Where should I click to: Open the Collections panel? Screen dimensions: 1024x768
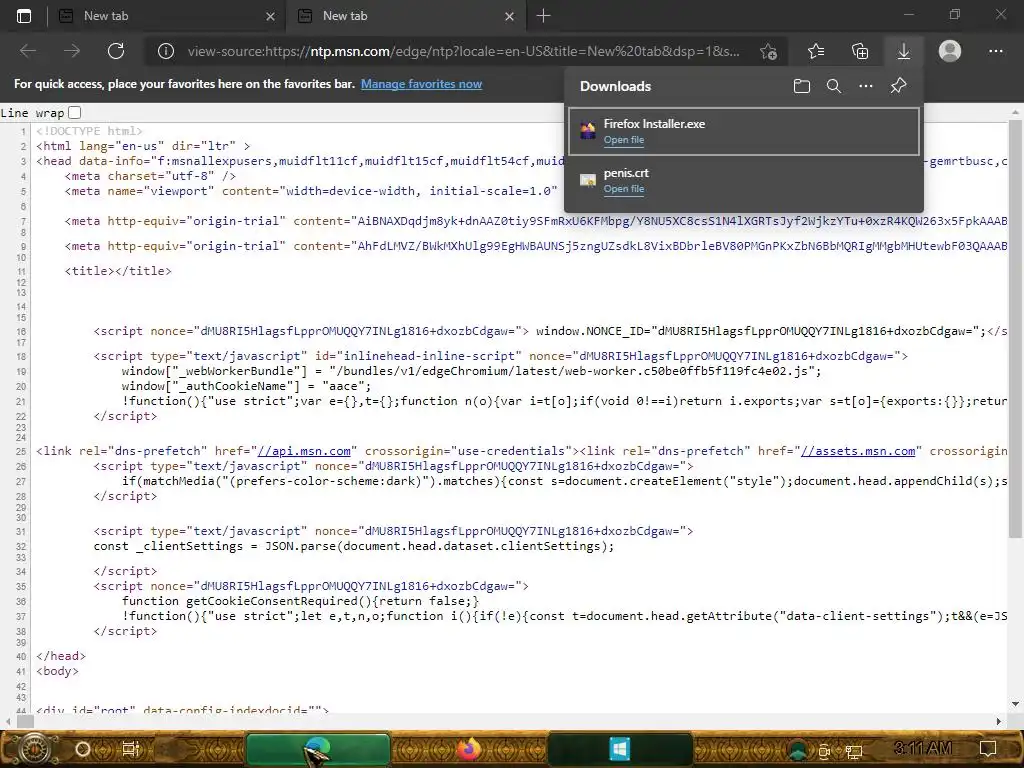(x=860, y=51)
